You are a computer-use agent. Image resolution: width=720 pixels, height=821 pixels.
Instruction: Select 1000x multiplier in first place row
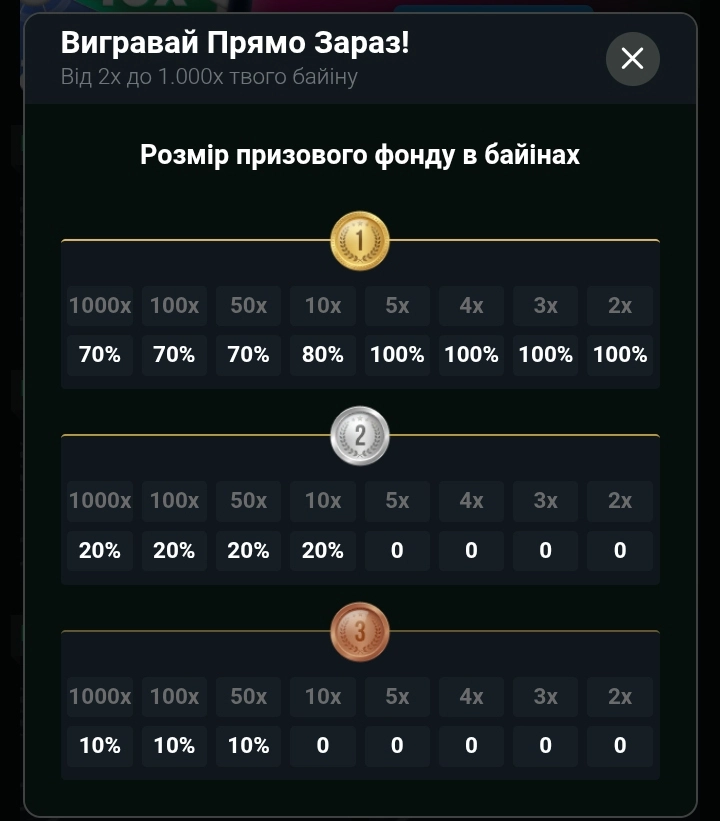coord(100,306)
